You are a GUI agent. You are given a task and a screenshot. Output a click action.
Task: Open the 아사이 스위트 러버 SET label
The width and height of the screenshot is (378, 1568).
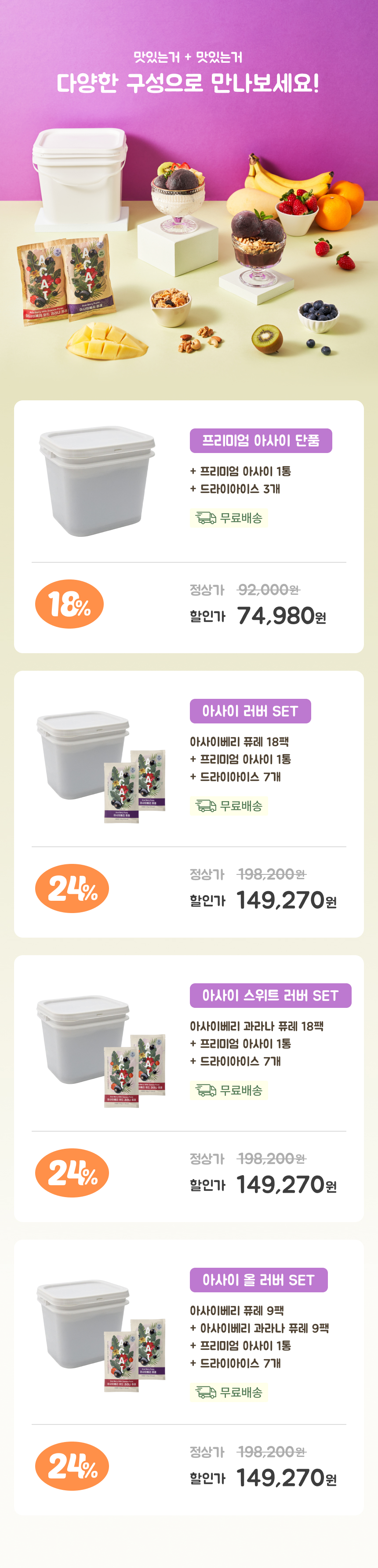(x=270, y=995)
